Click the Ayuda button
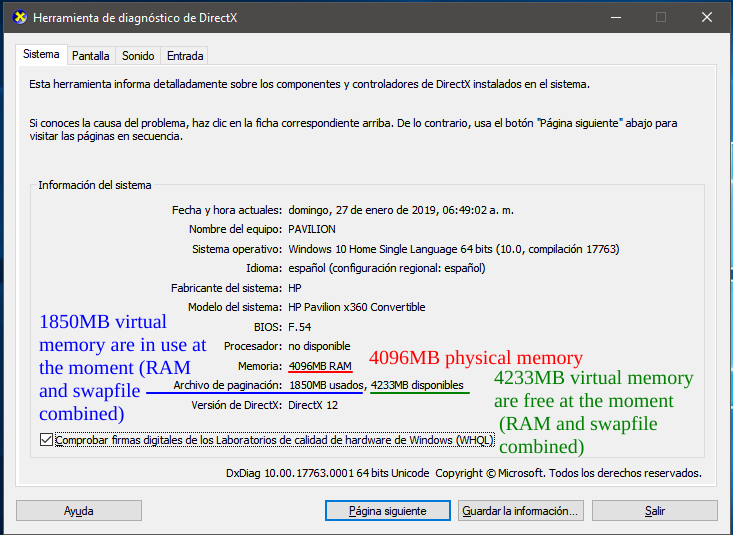 (79, 511)
